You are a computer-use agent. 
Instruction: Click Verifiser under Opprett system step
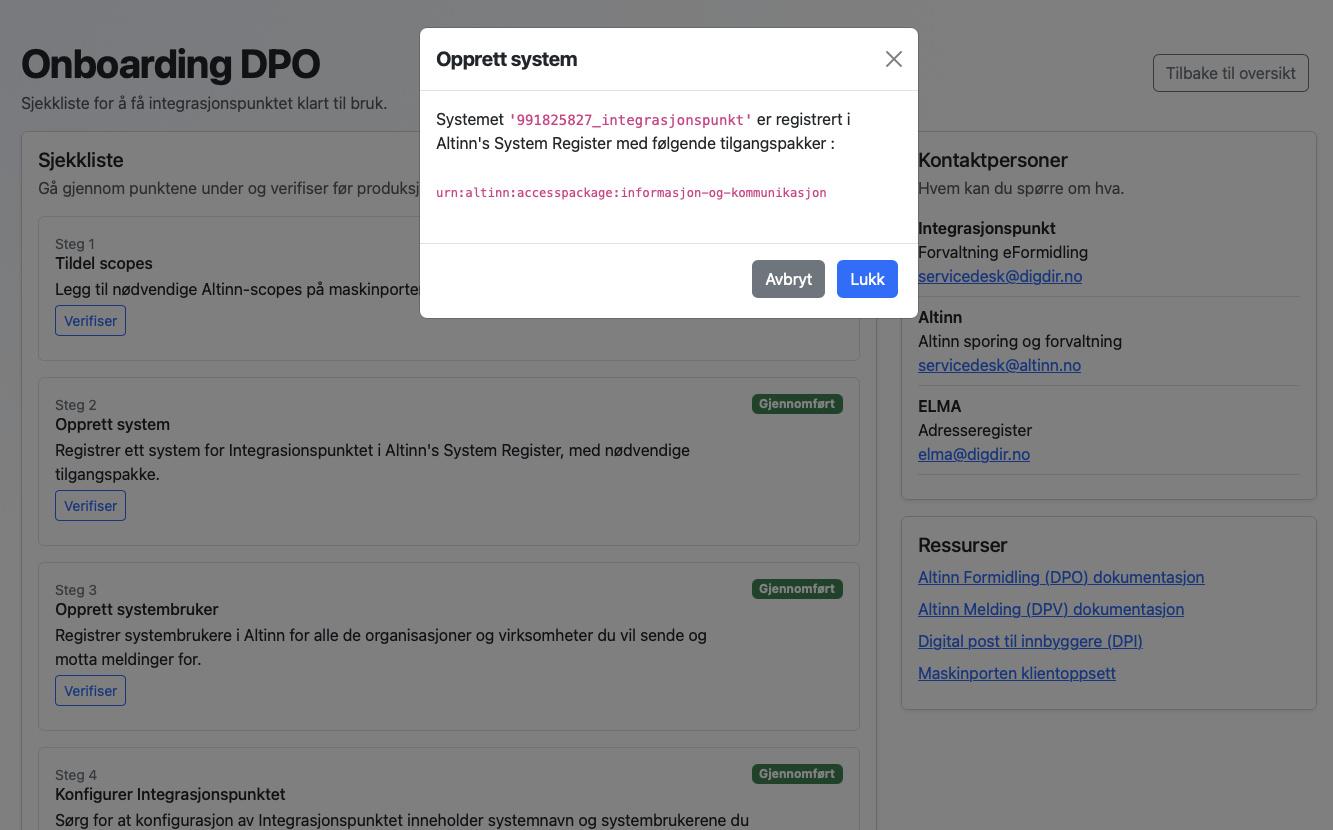coord(90,506)
